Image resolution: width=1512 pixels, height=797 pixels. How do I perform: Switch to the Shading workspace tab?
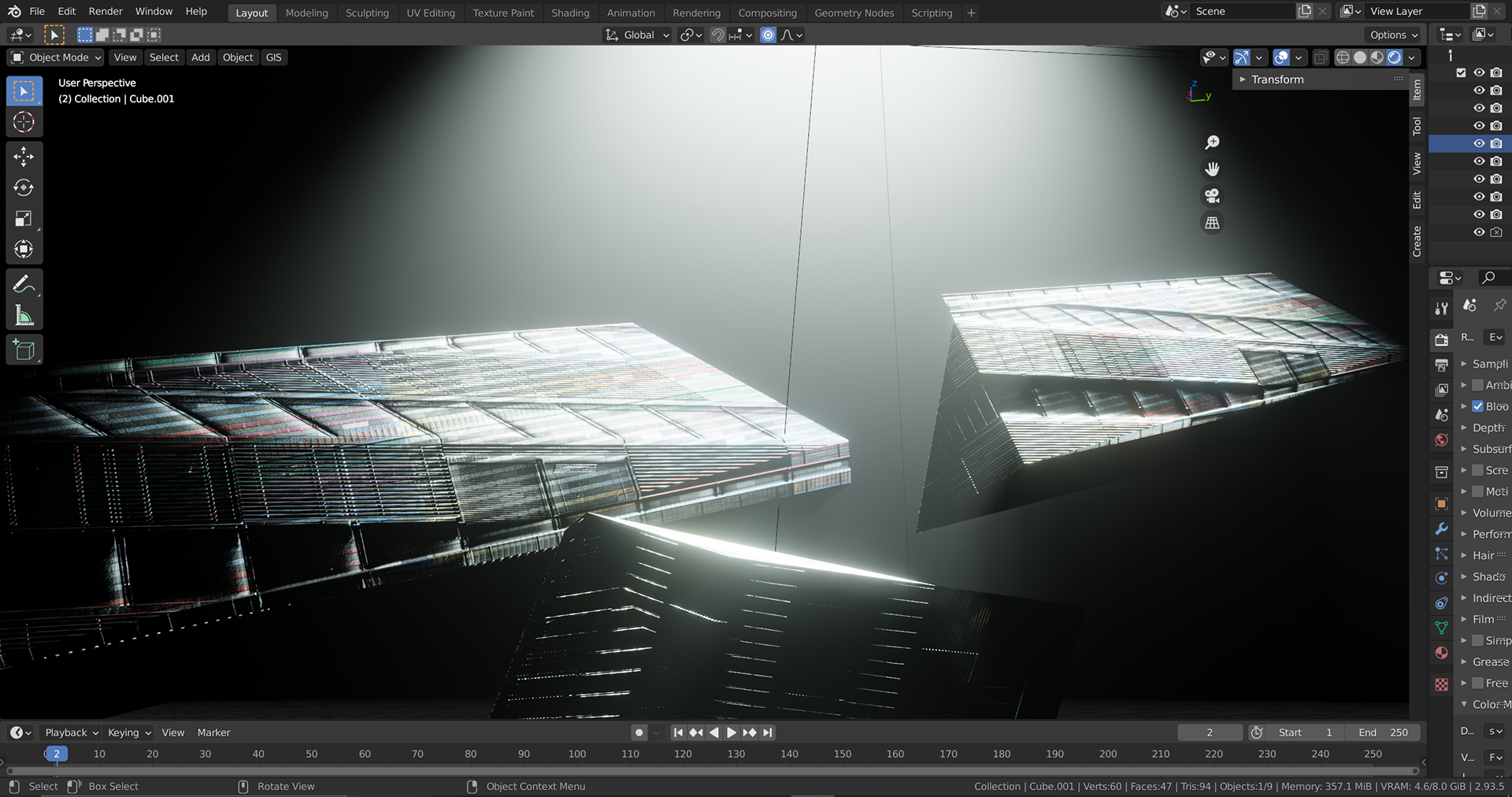pos(570,13)
